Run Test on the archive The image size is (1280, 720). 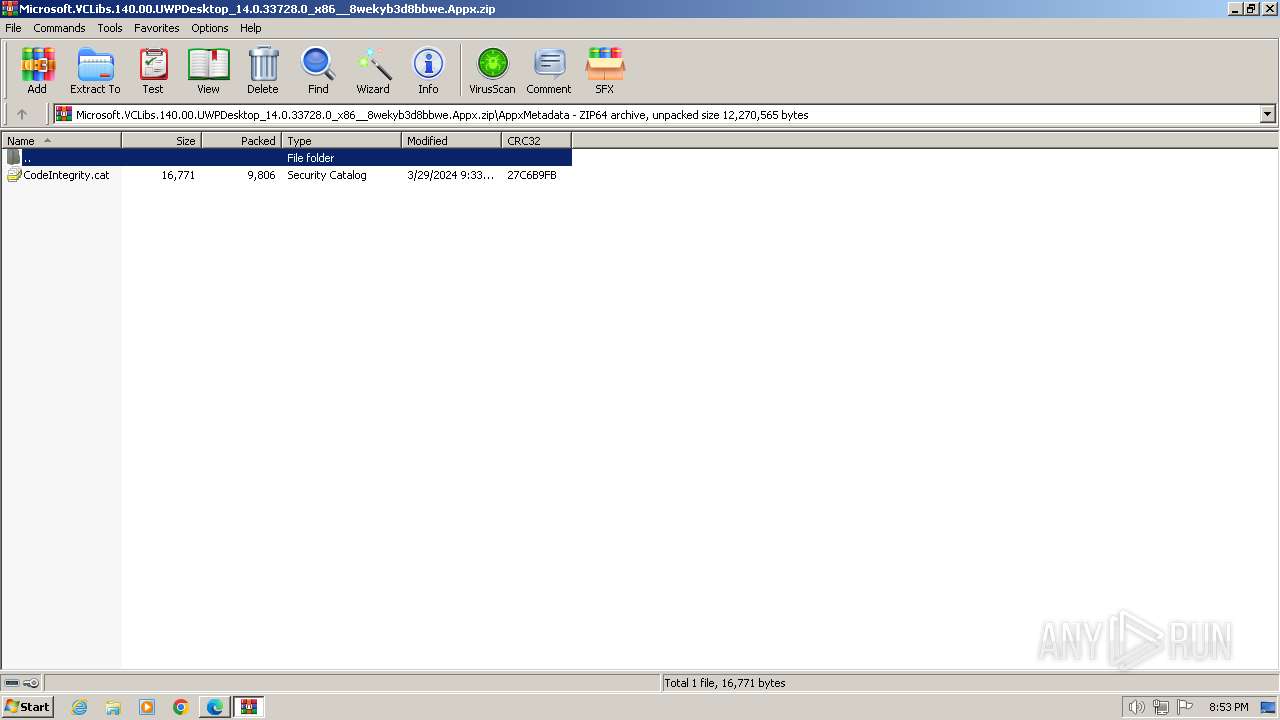pos(153,70)
